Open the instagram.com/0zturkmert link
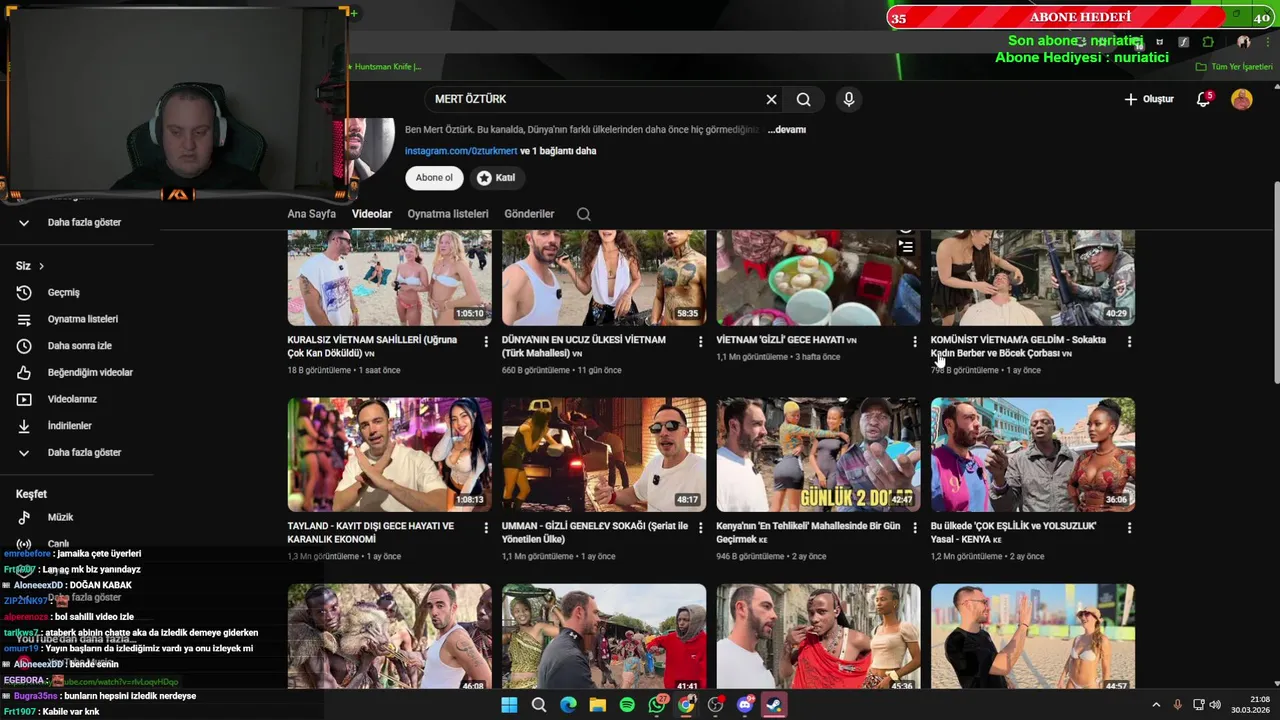Screen dimensions: 1280x720 pyautogui.click(x=461, y=151)
